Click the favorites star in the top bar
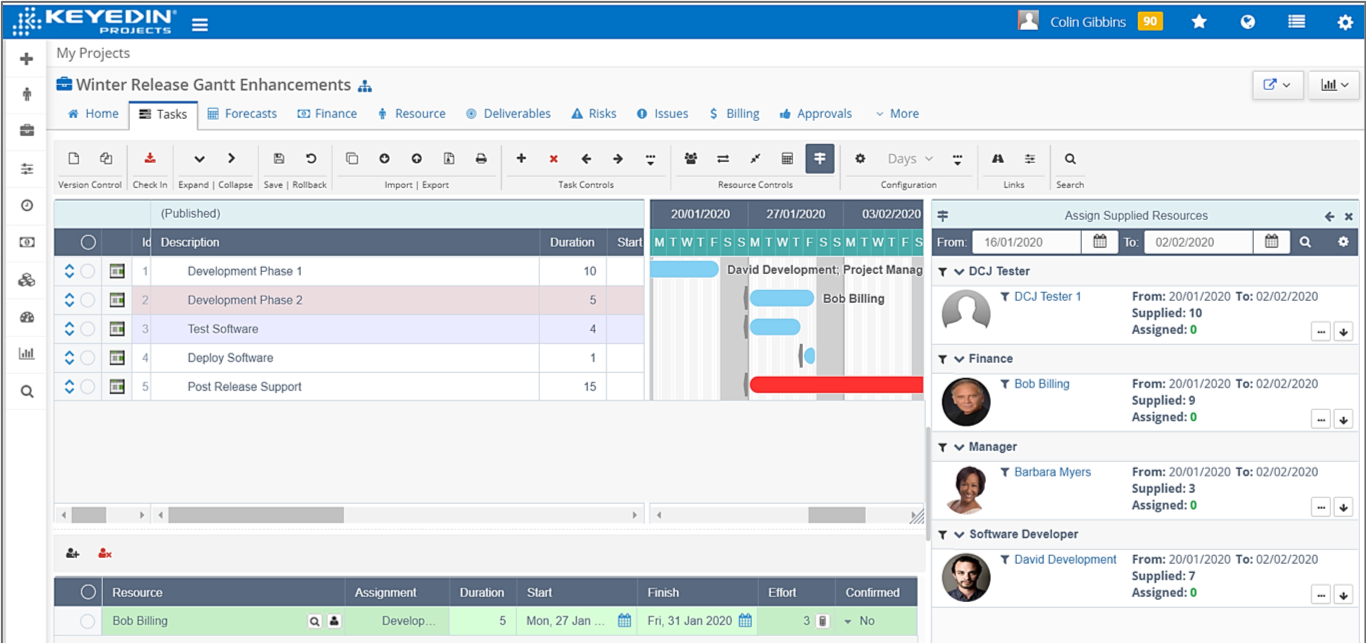 pos(1199,22)
